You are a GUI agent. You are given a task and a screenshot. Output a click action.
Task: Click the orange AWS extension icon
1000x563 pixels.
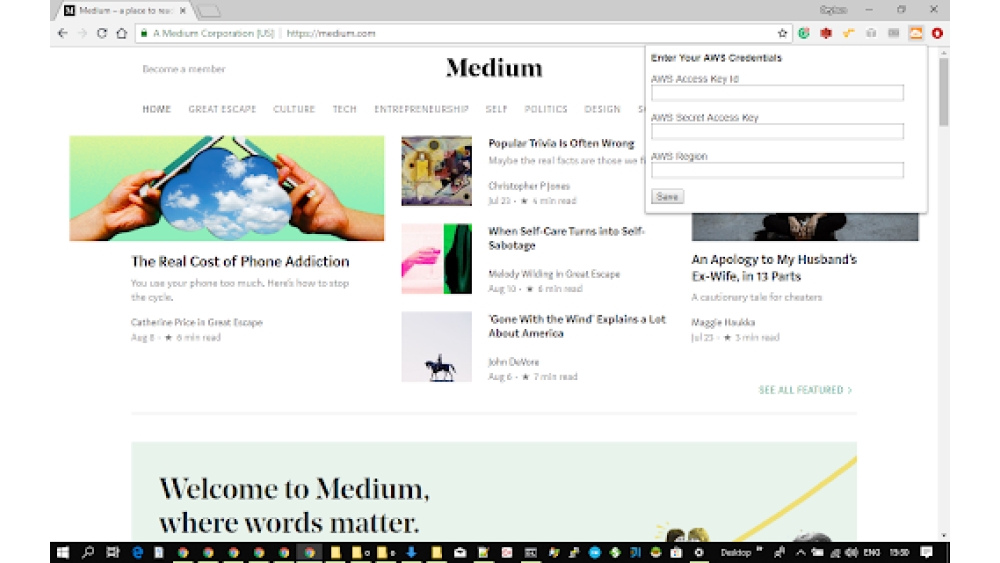[916, 33]
